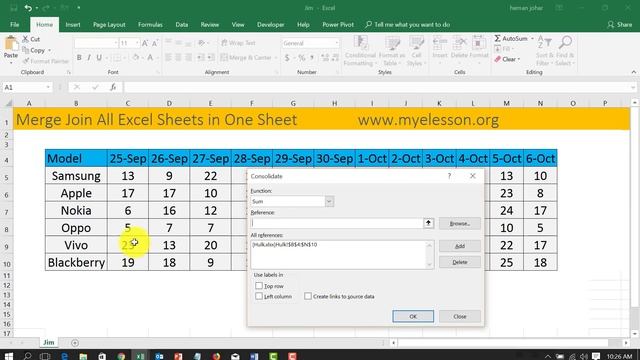Open Outlook from the taskbar
Image resolution: width=640 pixels, height=360 pixels.
click(x=159, y=356)
